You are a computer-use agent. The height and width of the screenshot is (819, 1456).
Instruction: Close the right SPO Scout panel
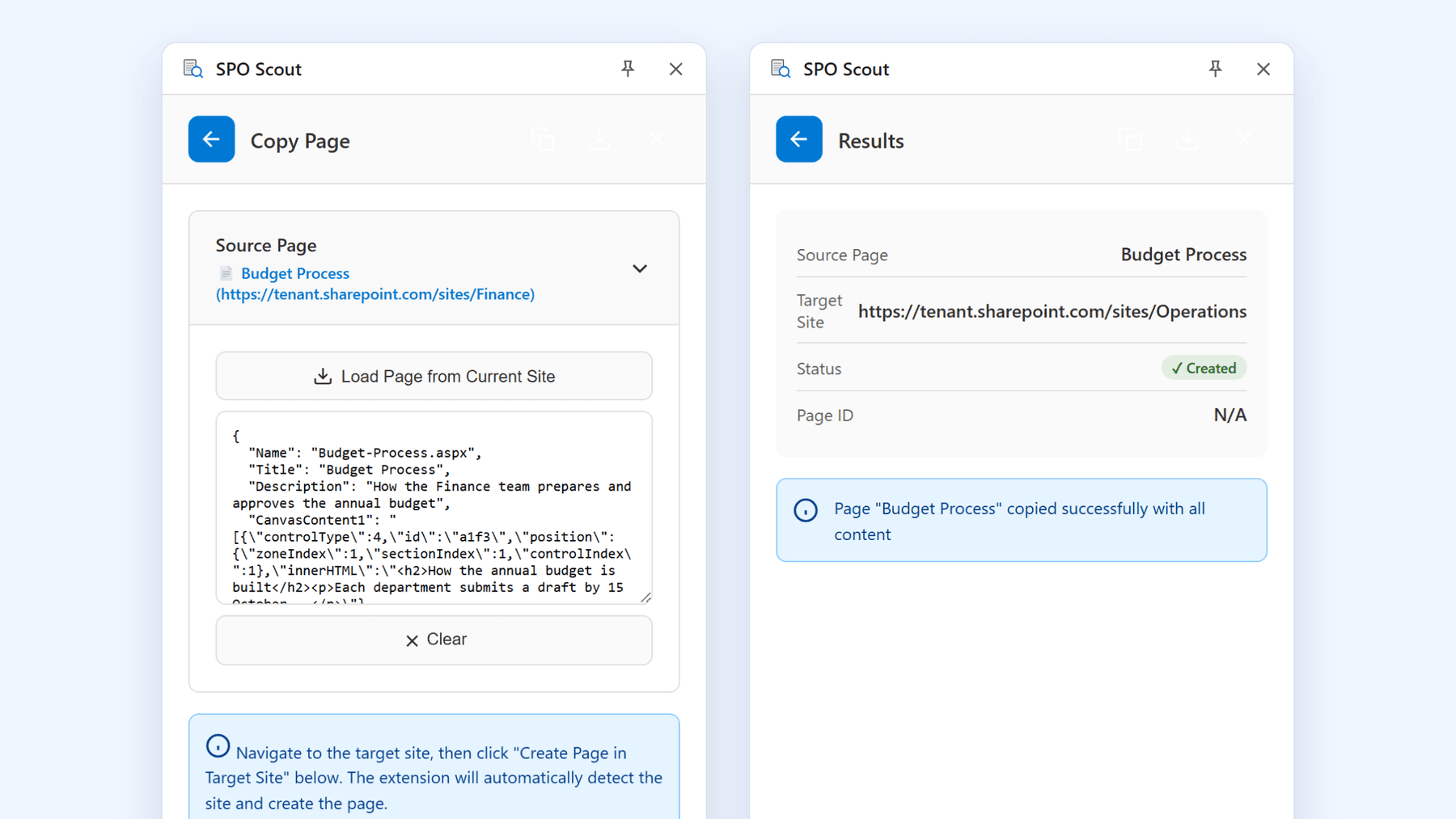click(x=1263, y=69)
